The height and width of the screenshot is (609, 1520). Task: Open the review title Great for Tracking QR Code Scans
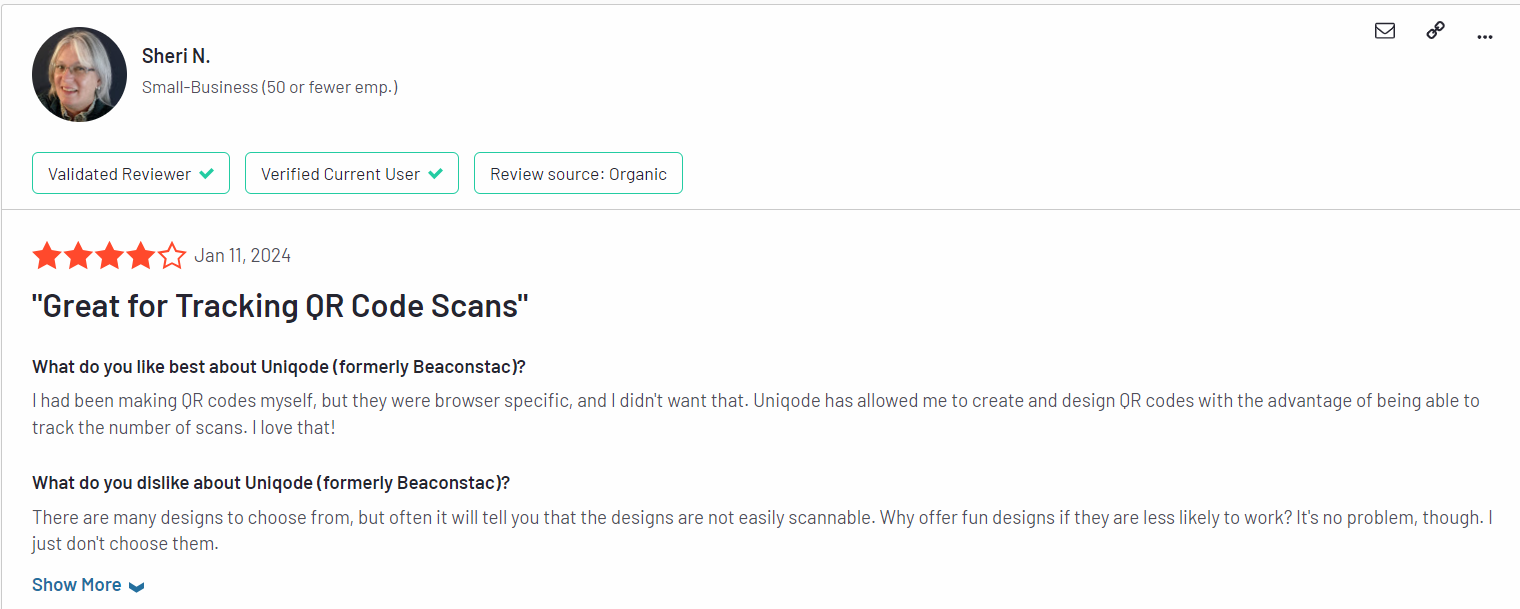(x=280, y=306)
